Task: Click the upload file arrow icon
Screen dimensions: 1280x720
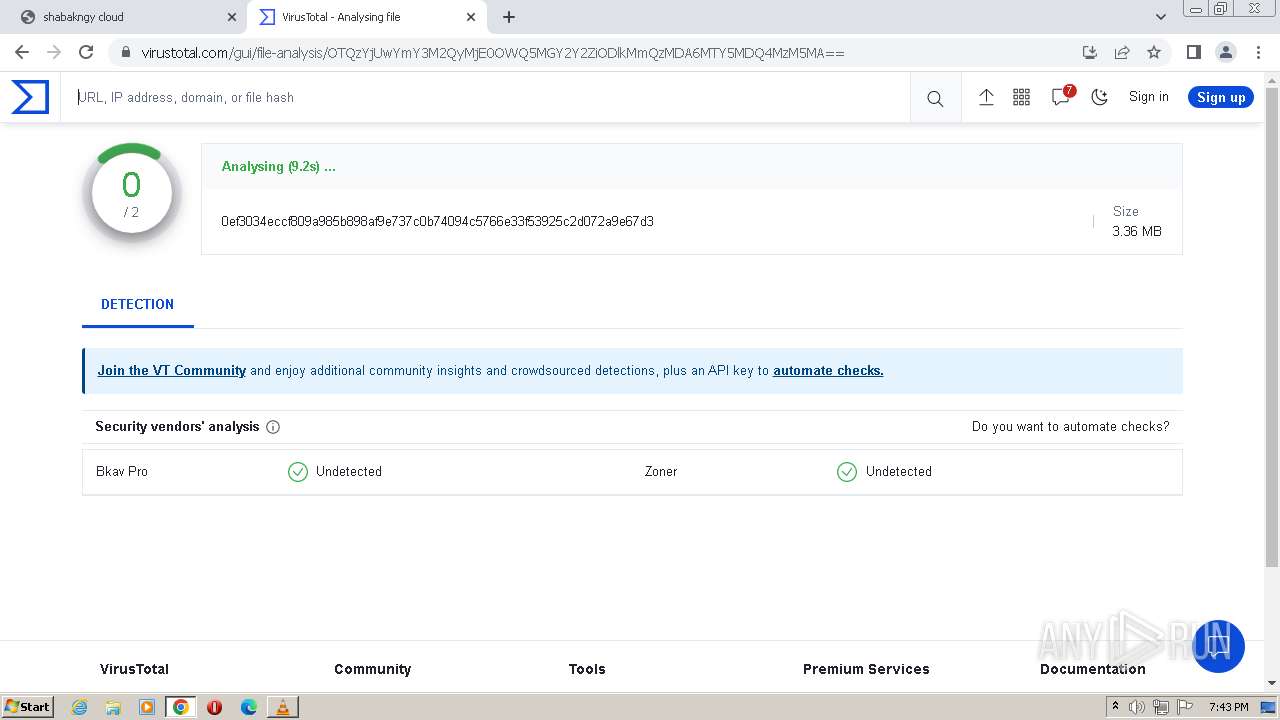Action: click(x=986, y=97)
